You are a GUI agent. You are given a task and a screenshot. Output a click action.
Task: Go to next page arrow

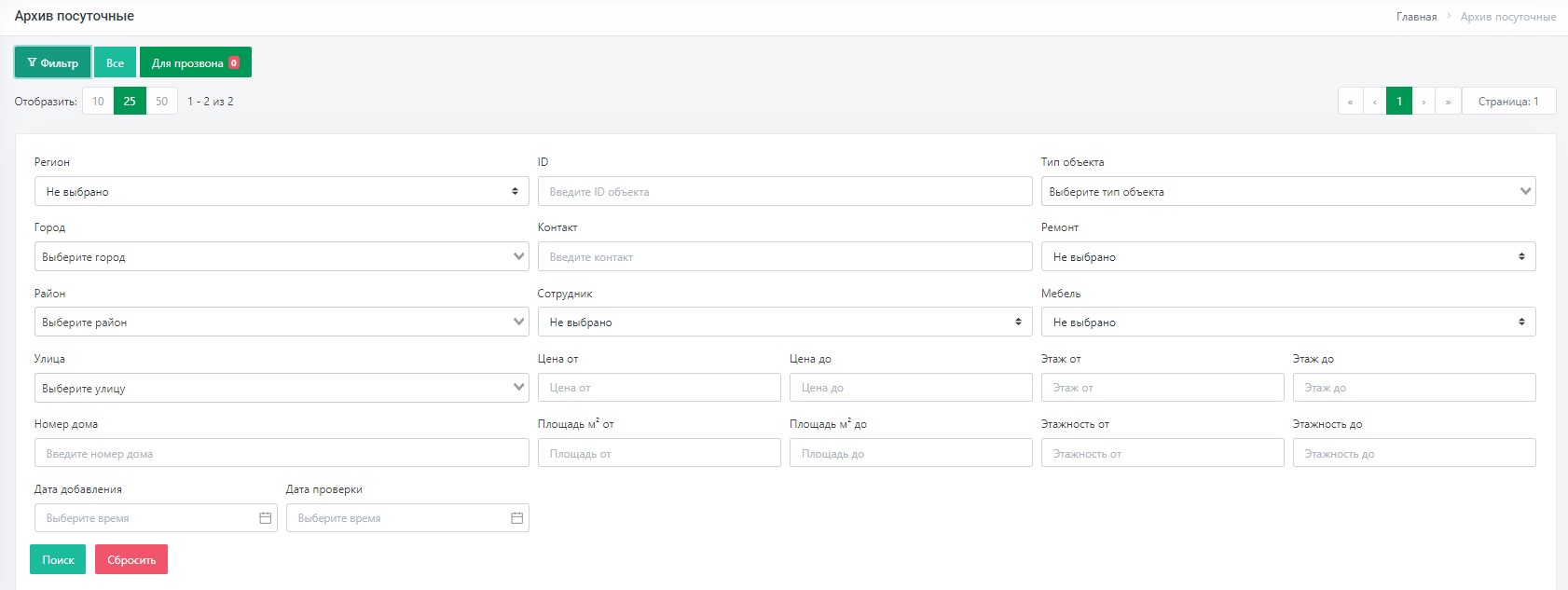click(1424, 101)
